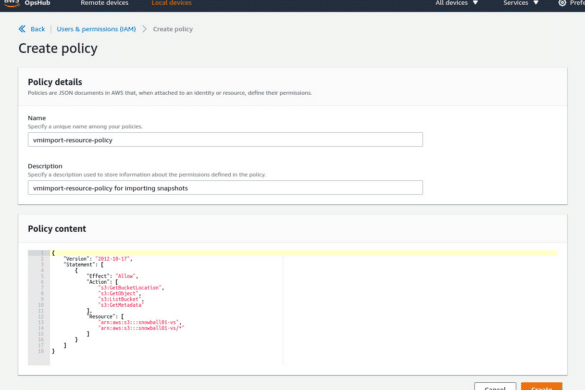The width and height of the screenshot is (585, 390).
Task: Switch to the Remote devices tab
Action: (104, 3)
